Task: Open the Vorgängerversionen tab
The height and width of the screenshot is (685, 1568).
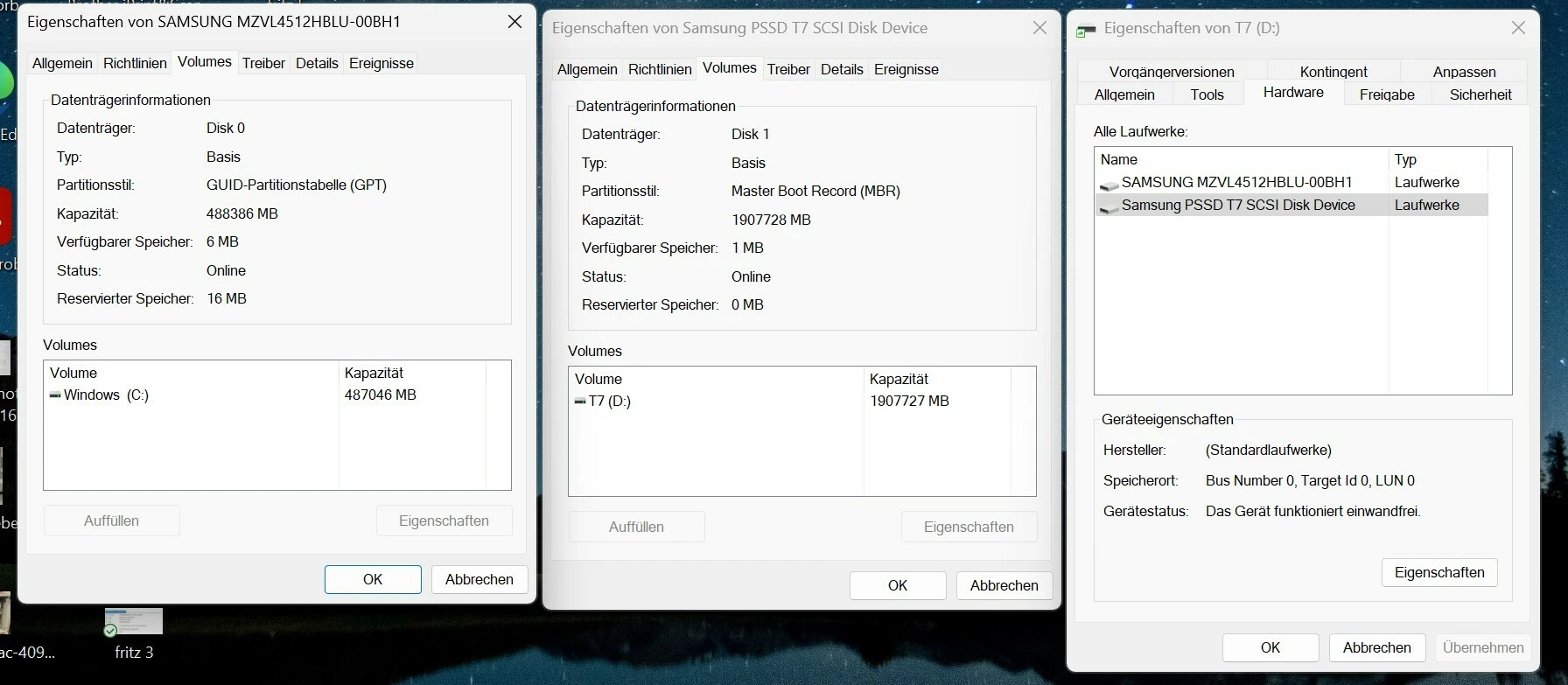Action: pyautogui.click(x=1172, y=72)
